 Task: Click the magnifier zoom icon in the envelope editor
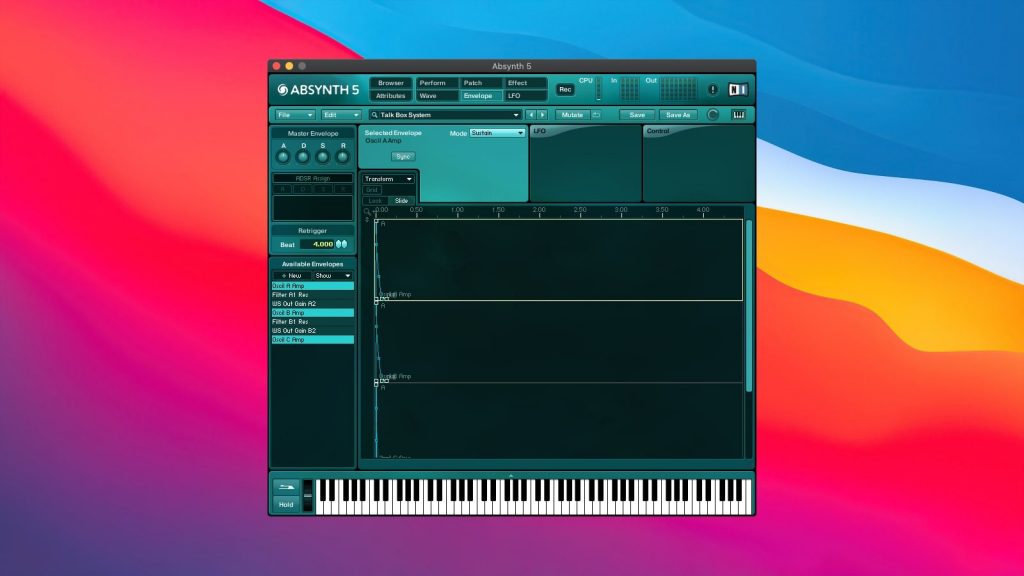click(365, 212)
